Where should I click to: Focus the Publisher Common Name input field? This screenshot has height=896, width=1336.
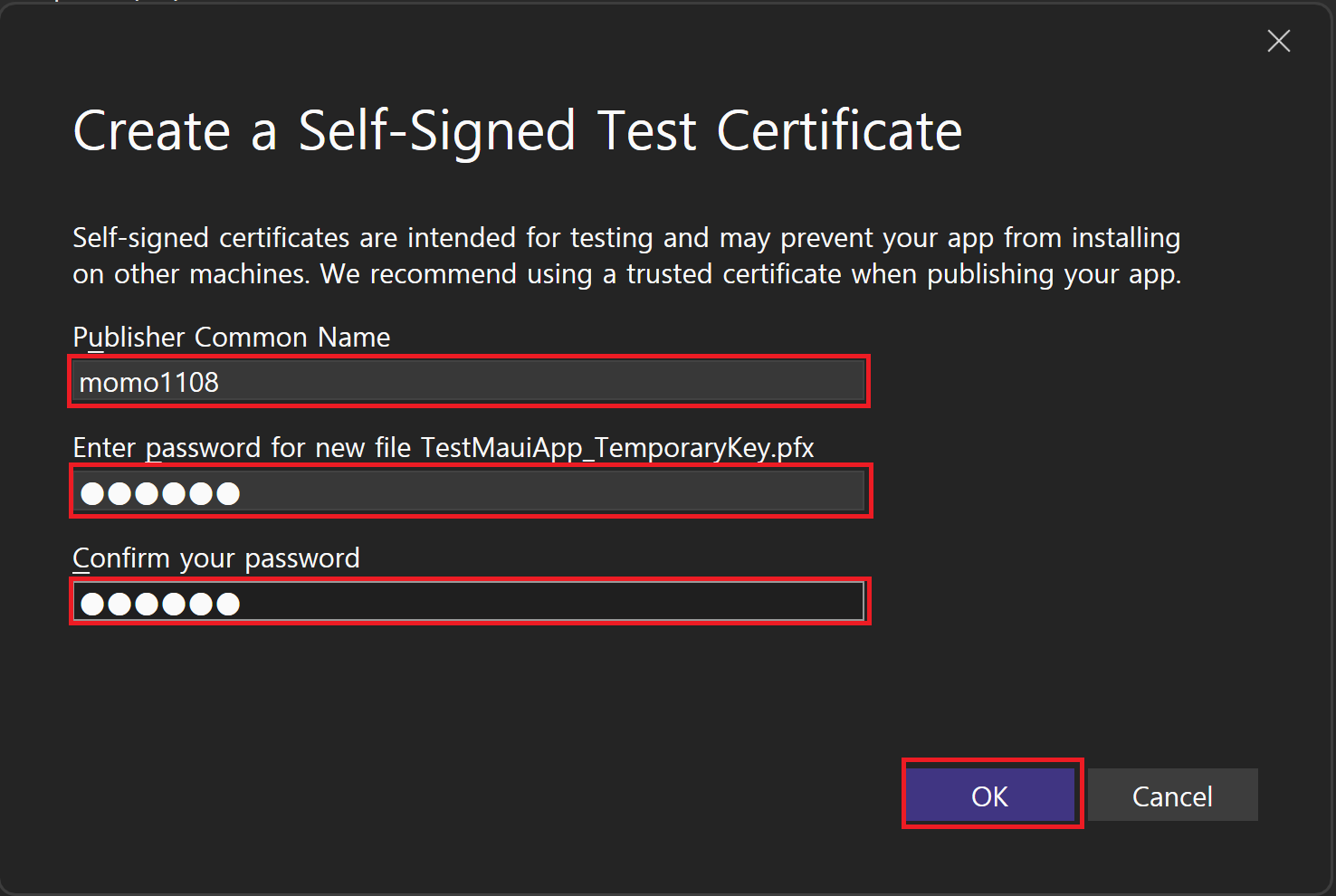tap(468, 382)
